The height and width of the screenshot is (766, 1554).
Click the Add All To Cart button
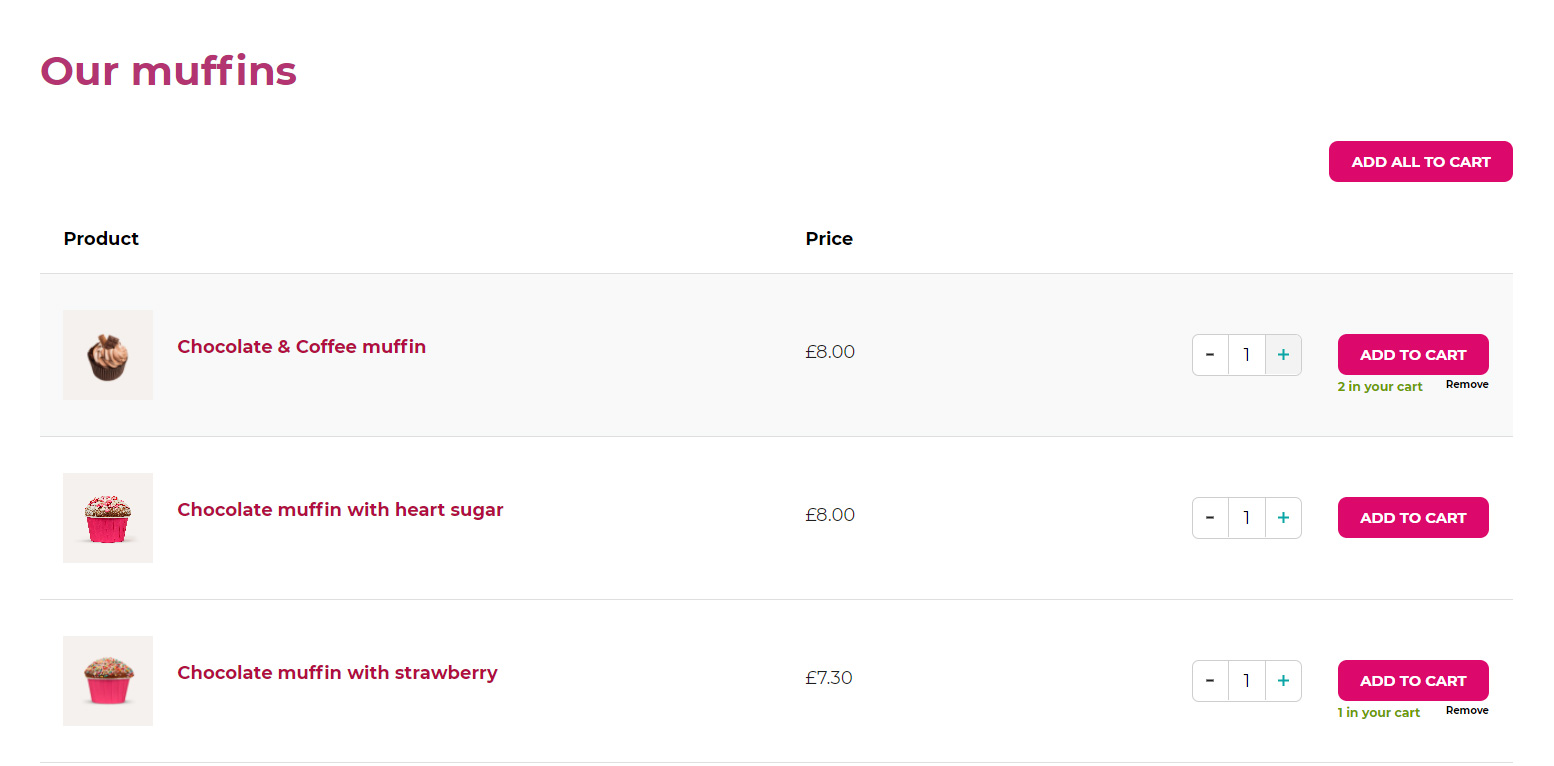point(1420,162)
